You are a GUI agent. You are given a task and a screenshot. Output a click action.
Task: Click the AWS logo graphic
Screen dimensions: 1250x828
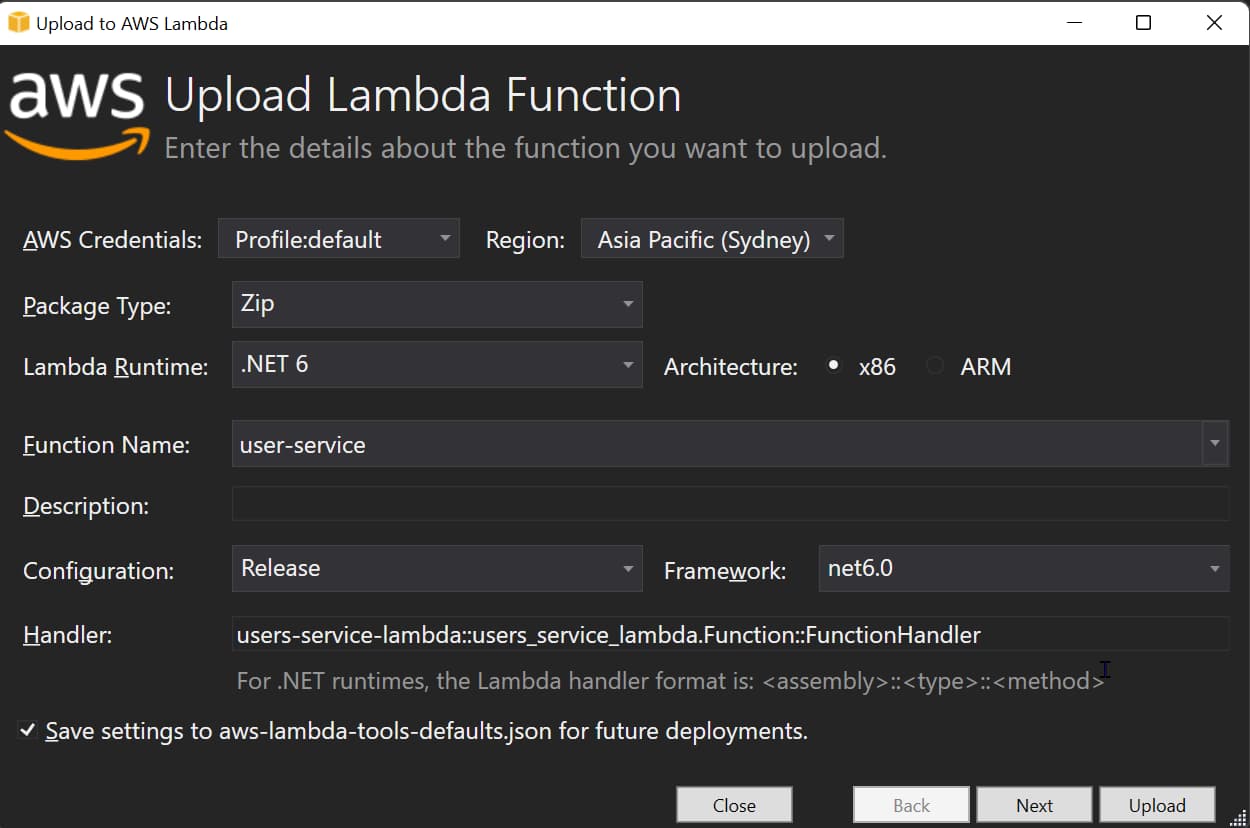[x=75, y=105]
